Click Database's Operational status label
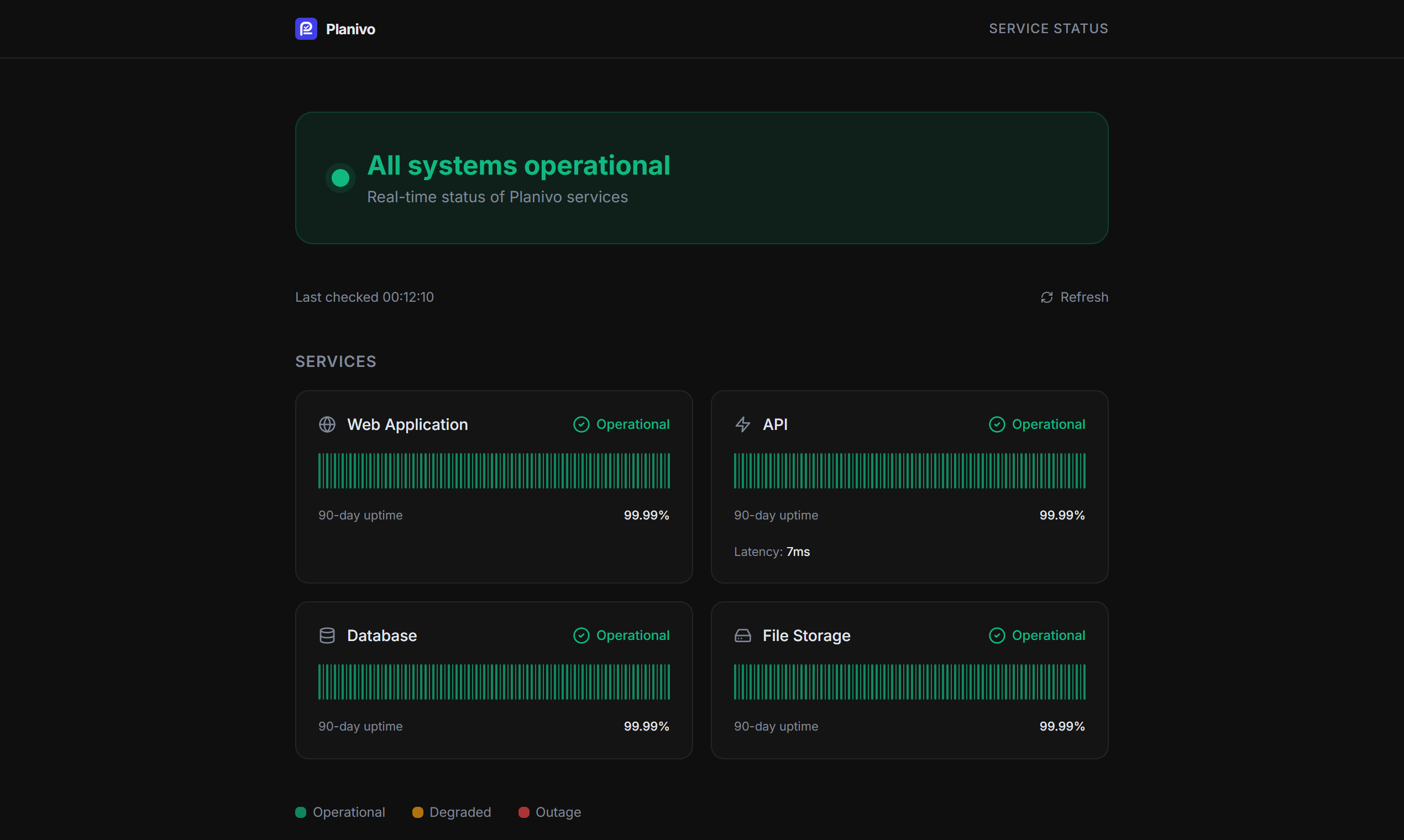 tap(633, 636)
